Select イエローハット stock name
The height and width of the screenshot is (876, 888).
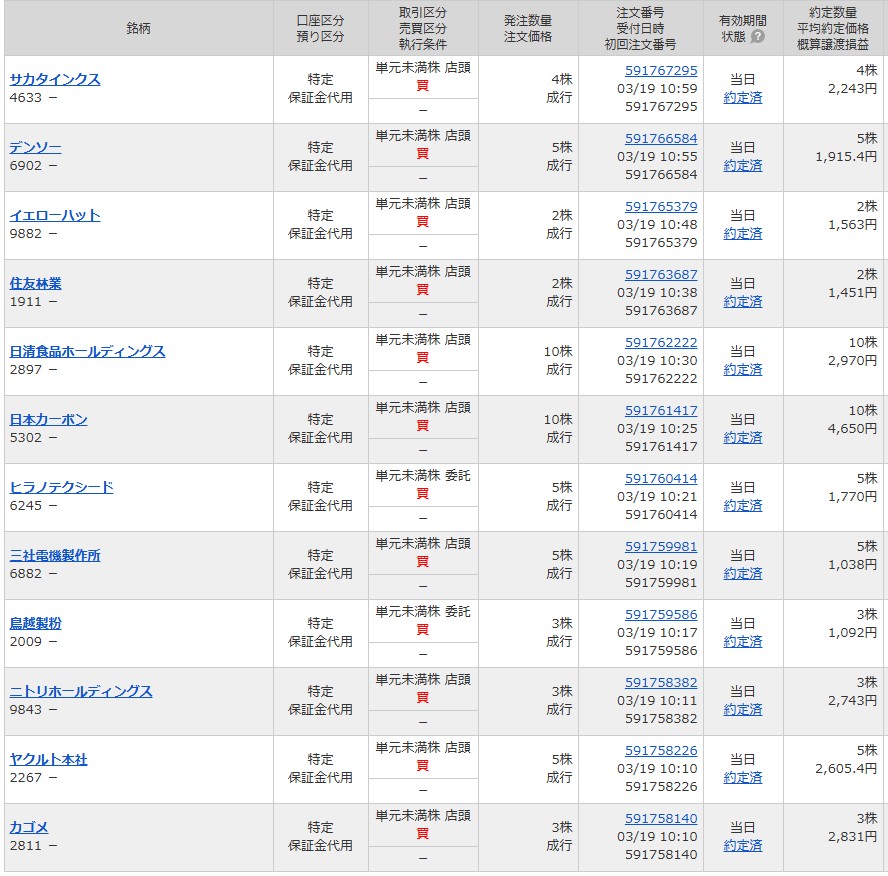(x=55, y=216)
